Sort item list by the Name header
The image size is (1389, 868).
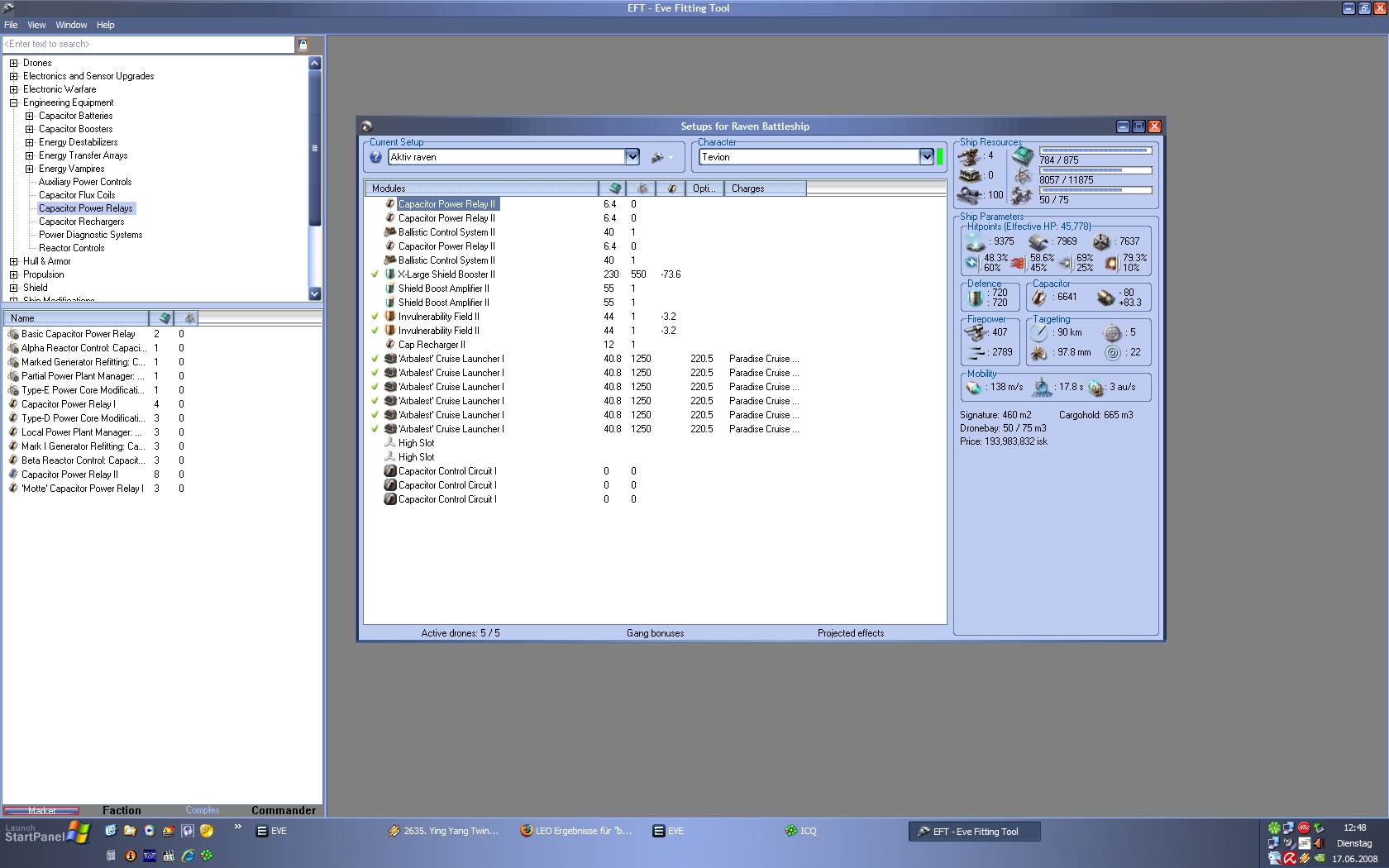76,318
